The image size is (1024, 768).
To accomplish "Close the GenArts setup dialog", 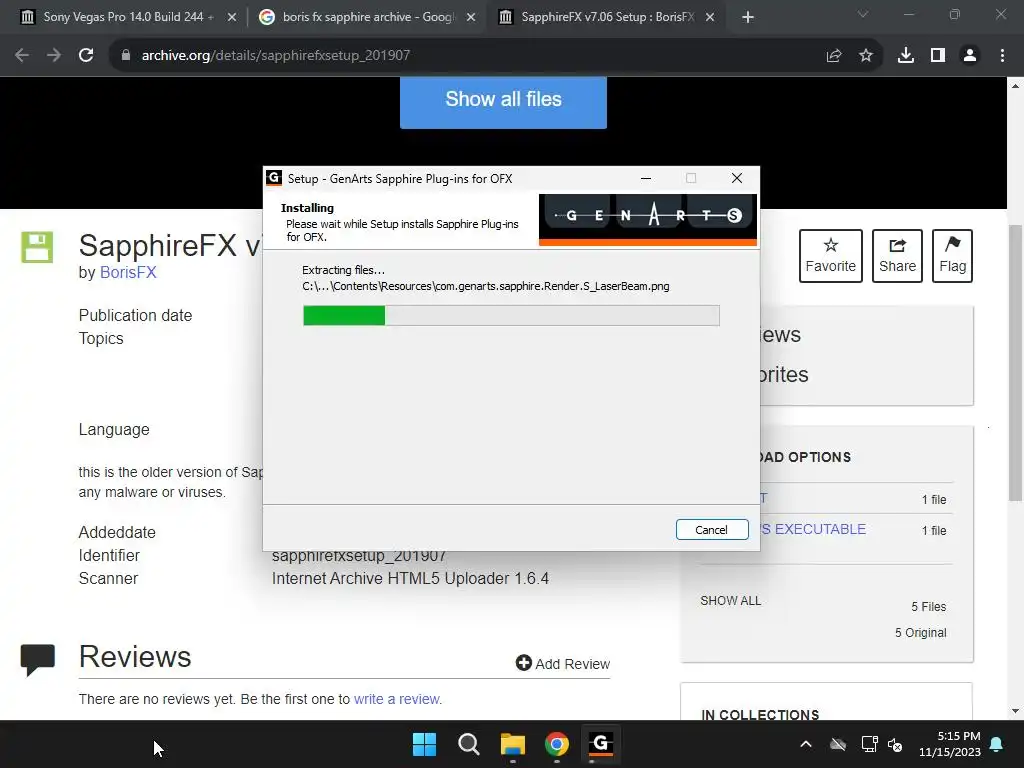I will point(737,178).
